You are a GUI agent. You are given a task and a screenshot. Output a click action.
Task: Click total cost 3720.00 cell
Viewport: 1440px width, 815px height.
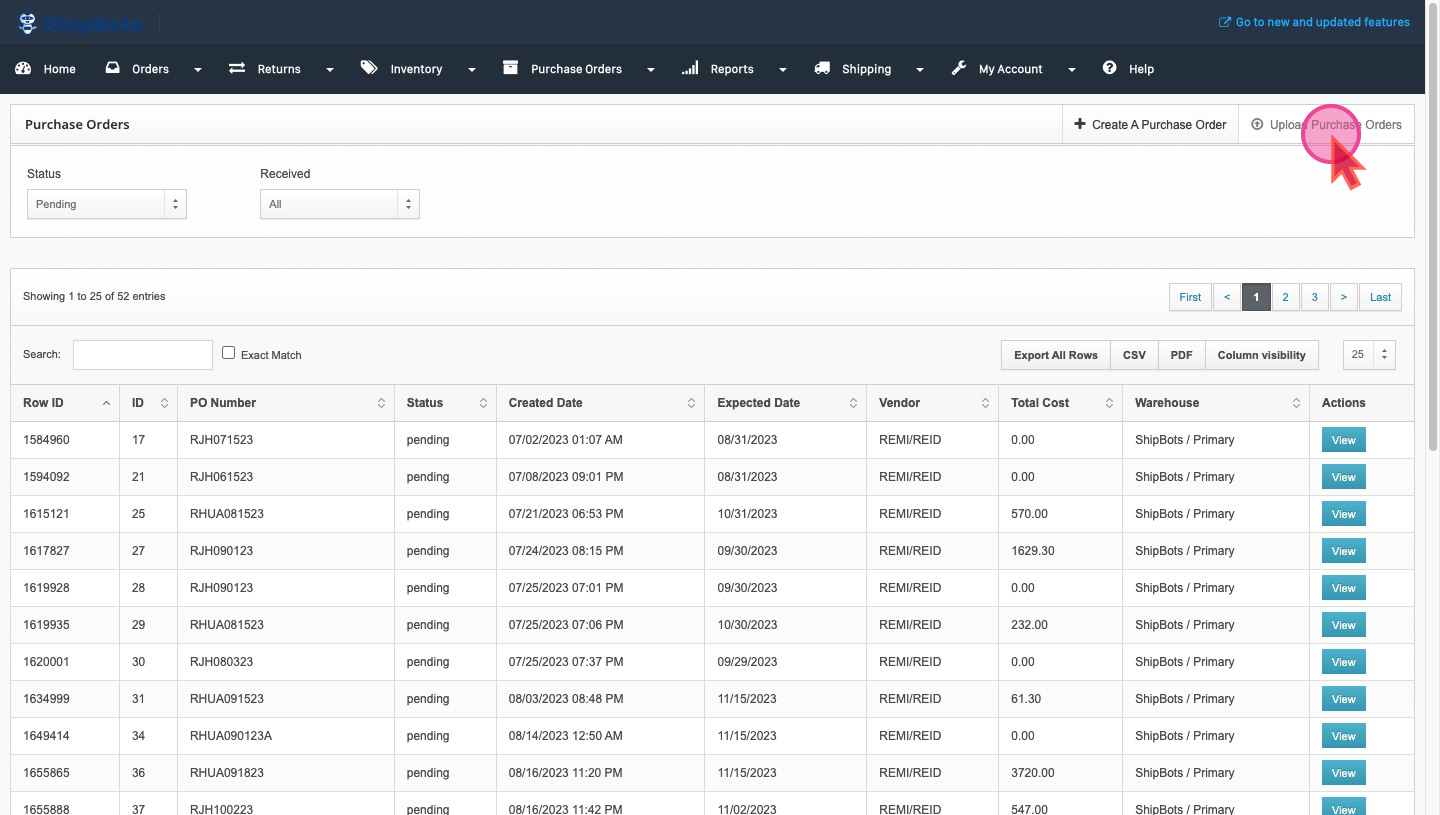point(1060,773)
